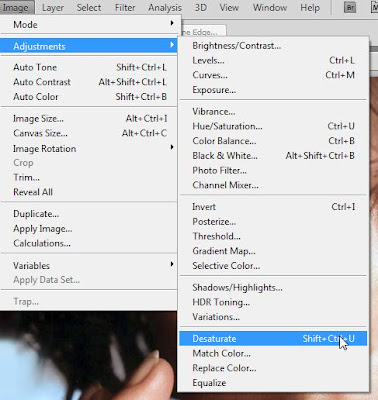Open the Select menu
The image size is (378, 400).
point(89,7)
